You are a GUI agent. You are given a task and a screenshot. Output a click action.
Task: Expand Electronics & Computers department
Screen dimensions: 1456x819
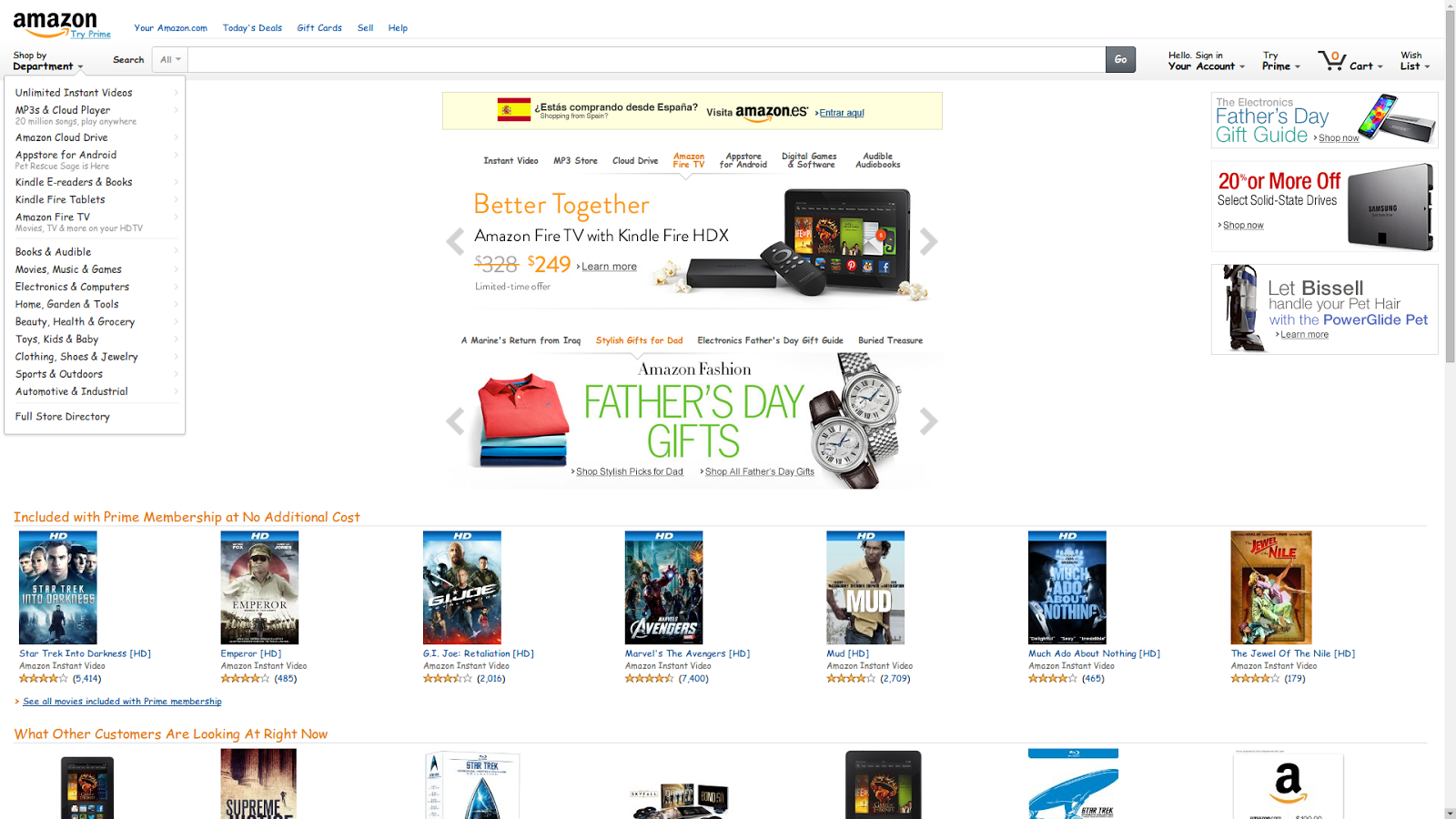click(95, 287)
